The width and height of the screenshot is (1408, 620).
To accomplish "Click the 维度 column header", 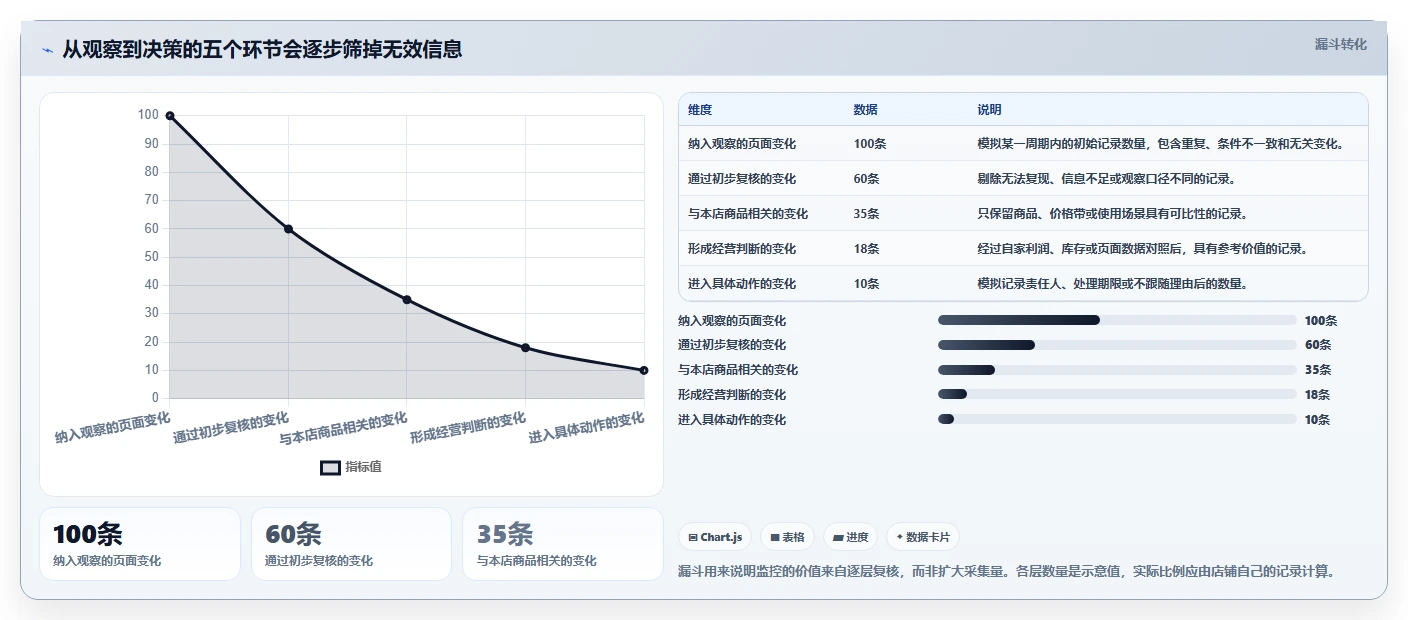I will pos(700,110).
